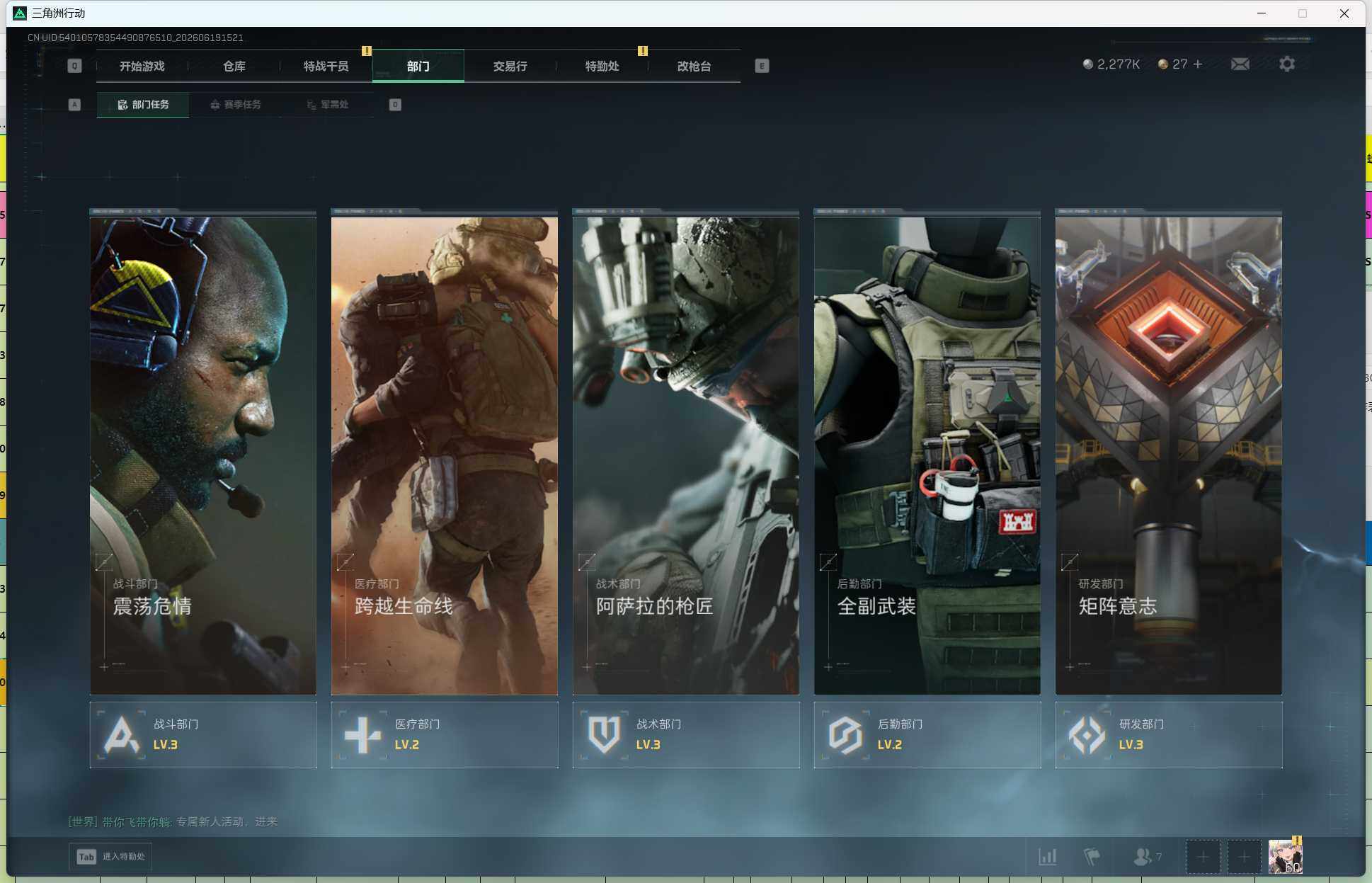The image size is (1372, 883).
Task: Click the E hotkey icon right of tabs
Action: (762, 66)
